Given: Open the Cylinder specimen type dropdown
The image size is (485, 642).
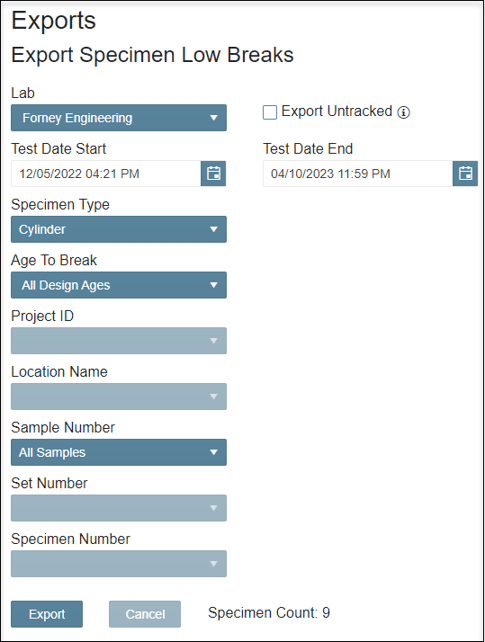Looking at the screenshot, I should point(119,229).
